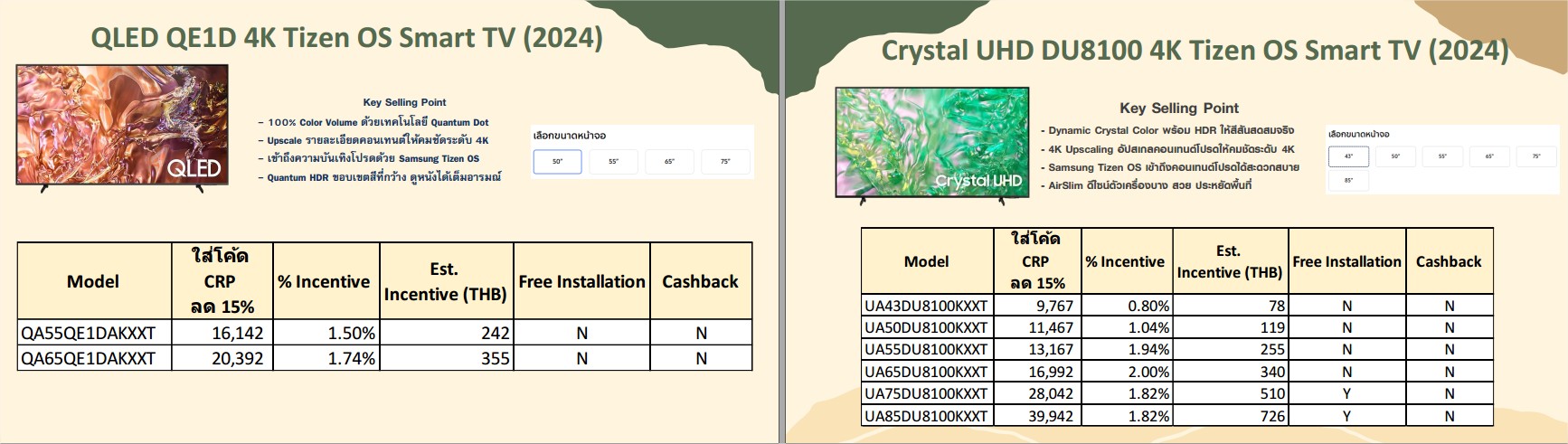Screen dimensions: 1568x444
Task: Click the UA65DU8100KXXT model cell
Action: pyautogui.click(x=927, y=372)
